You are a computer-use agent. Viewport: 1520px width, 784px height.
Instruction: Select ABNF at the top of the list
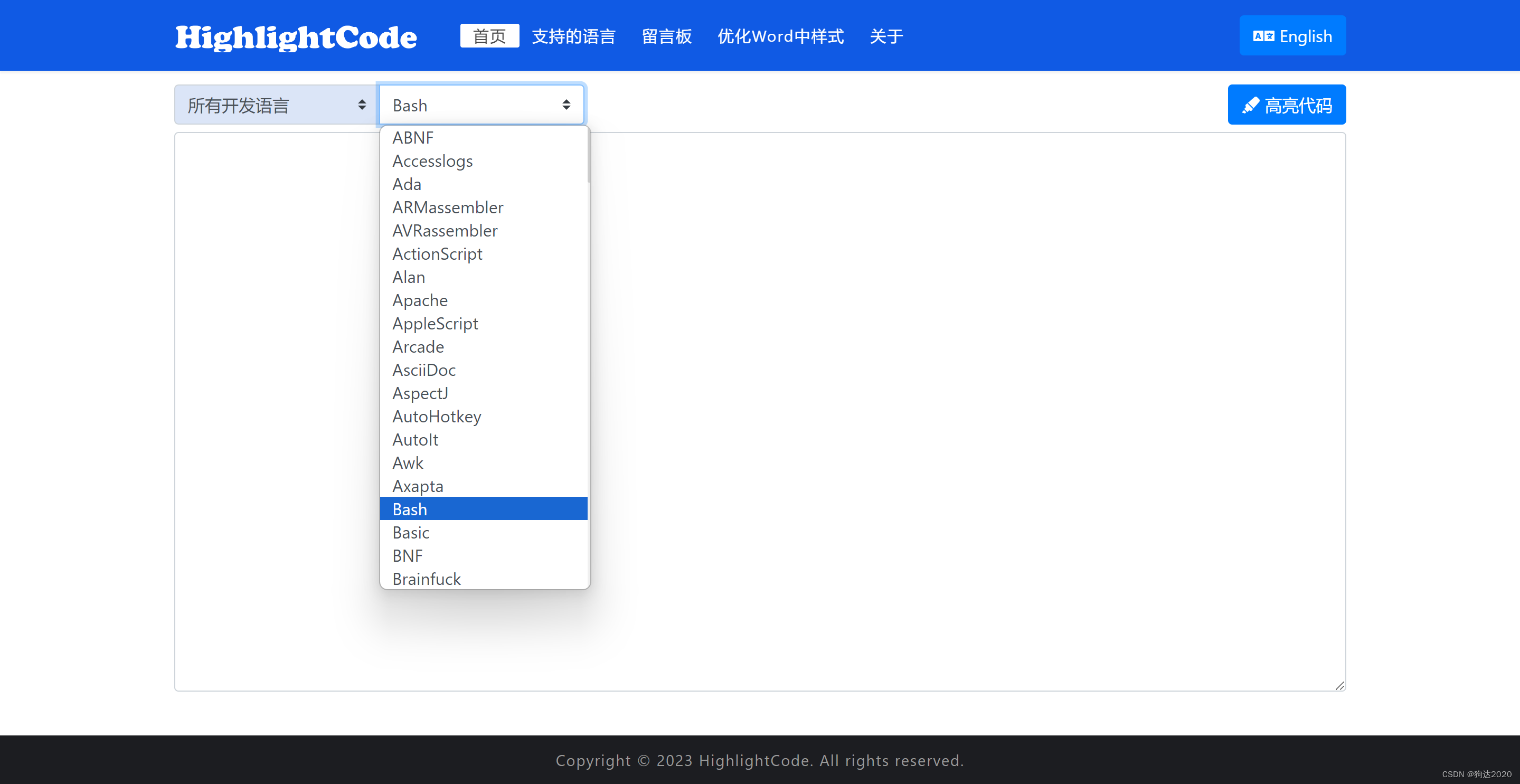click(412, 137)
